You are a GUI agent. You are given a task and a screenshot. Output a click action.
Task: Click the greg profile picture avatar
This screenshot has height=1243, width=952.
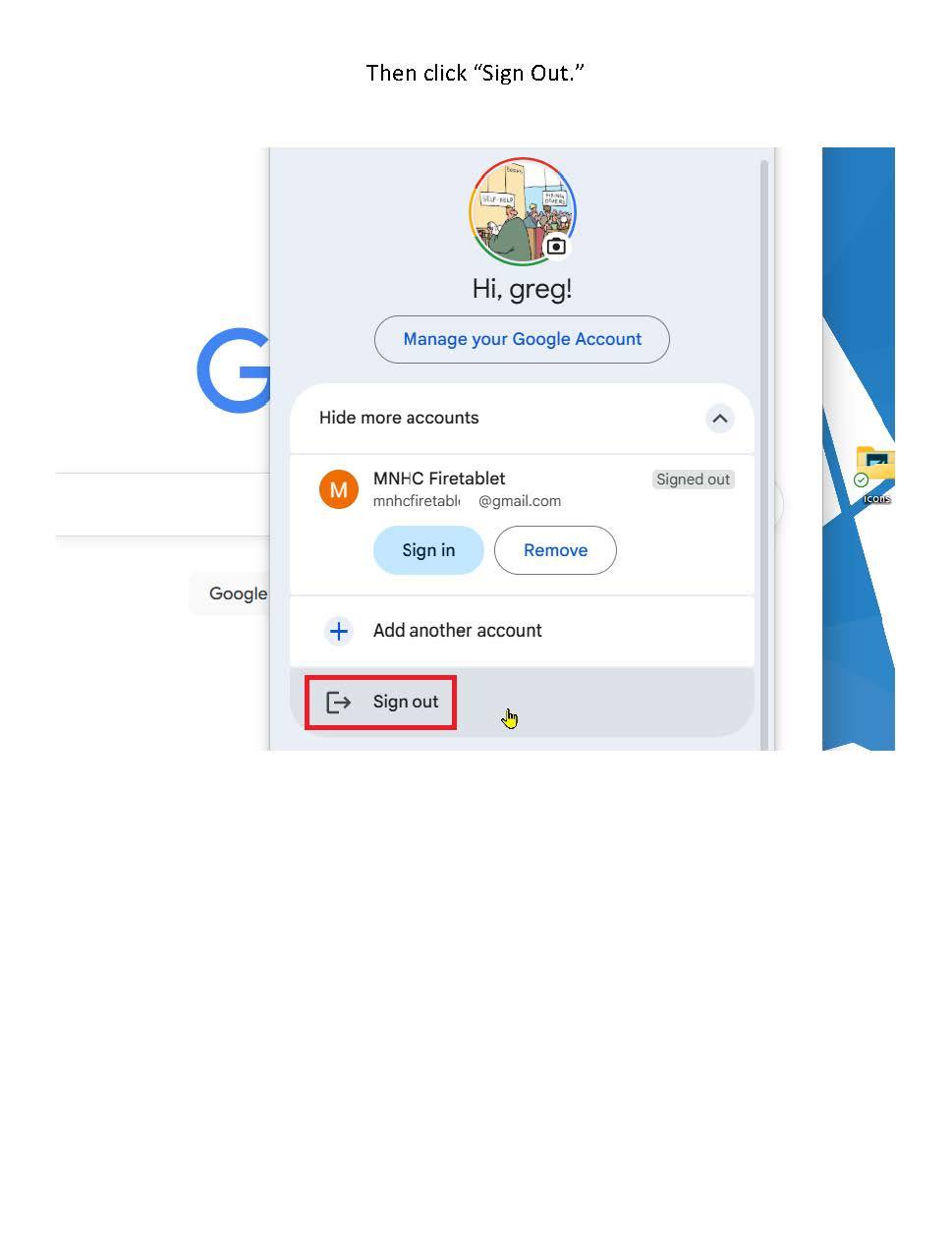[522, 211]
